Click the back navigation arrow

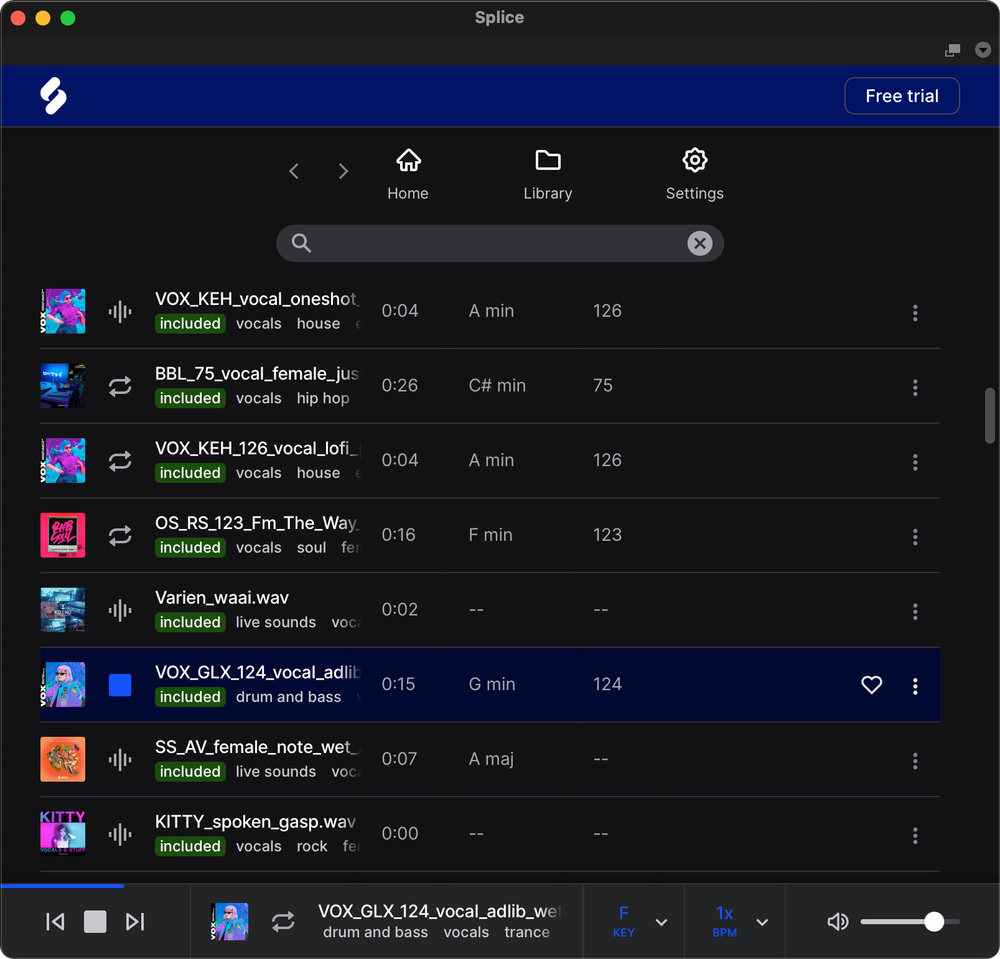[x=294, y=171]
